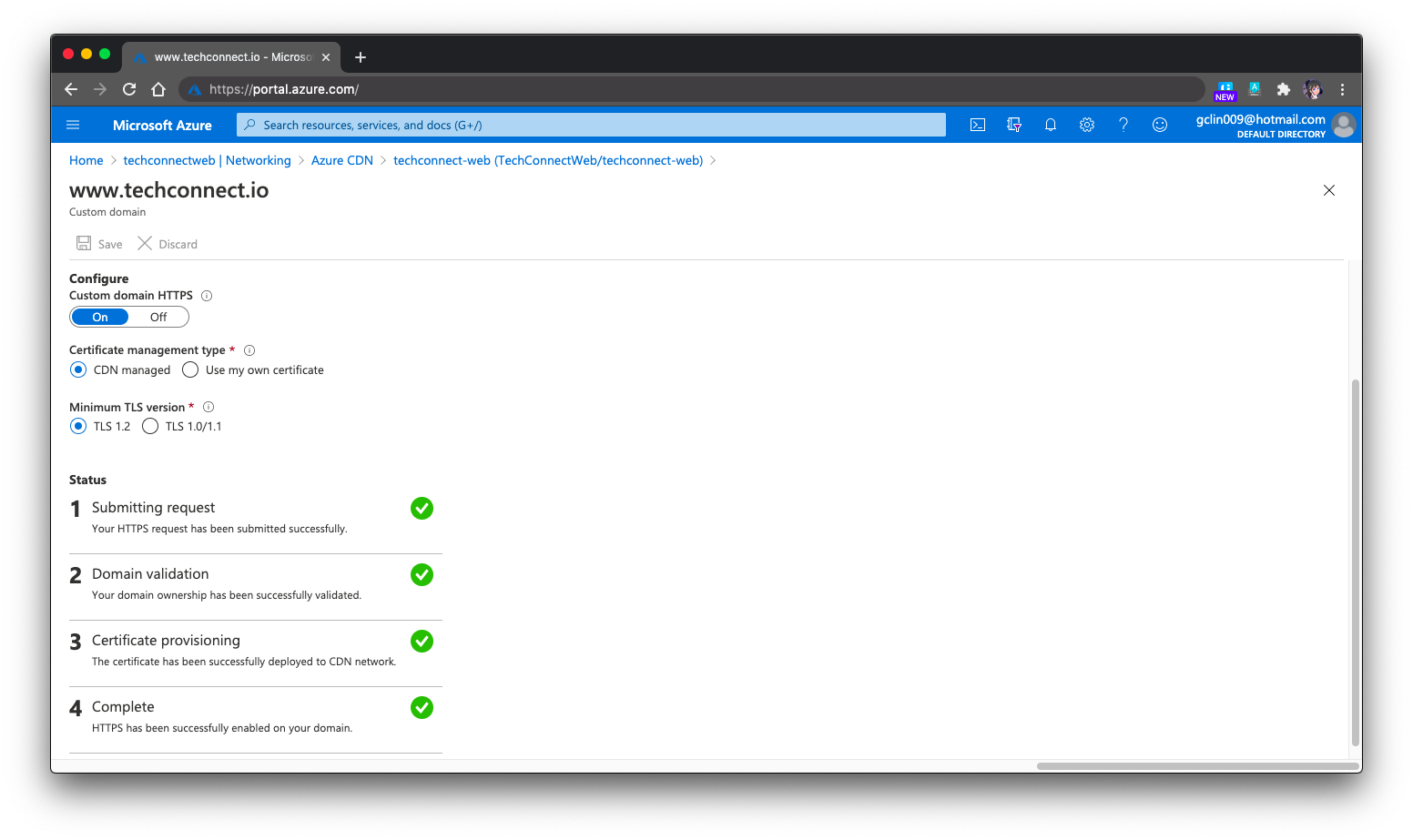Focus the Search resources search box
1413x840 pixels.
tap(592, 125)
